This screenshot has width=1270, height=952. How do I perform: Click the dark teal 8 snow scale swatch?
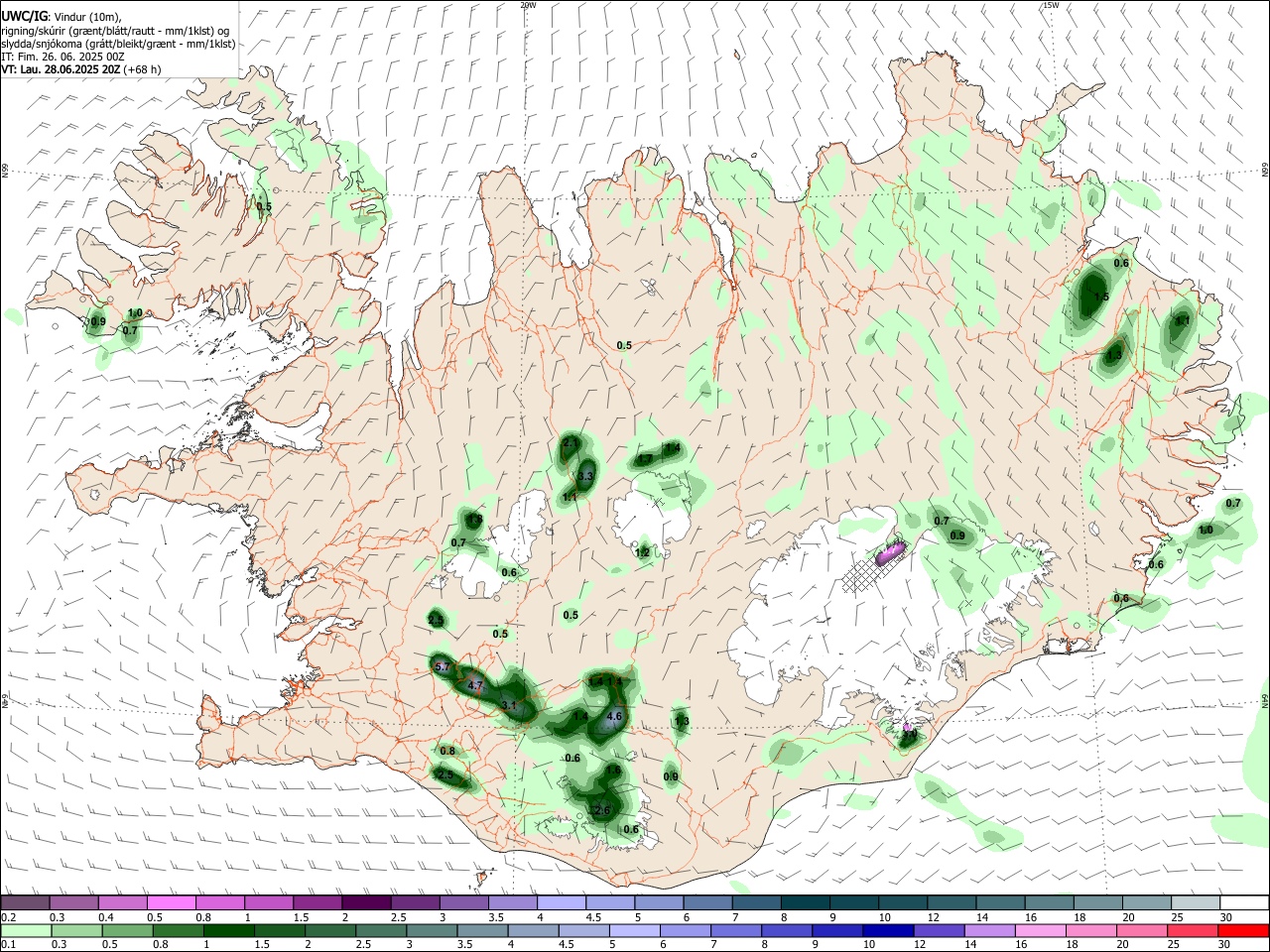[x=805, y=903]
